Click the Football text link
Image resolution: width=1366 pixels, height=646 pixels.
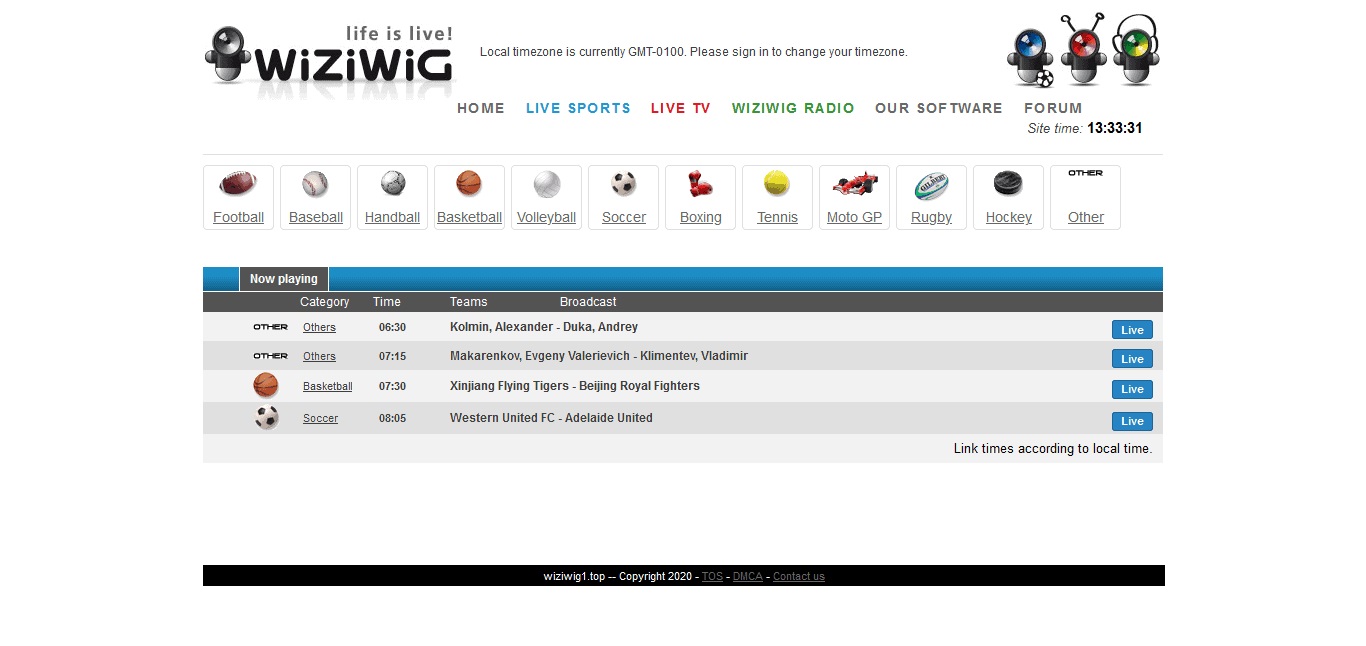tap(238, 217)
